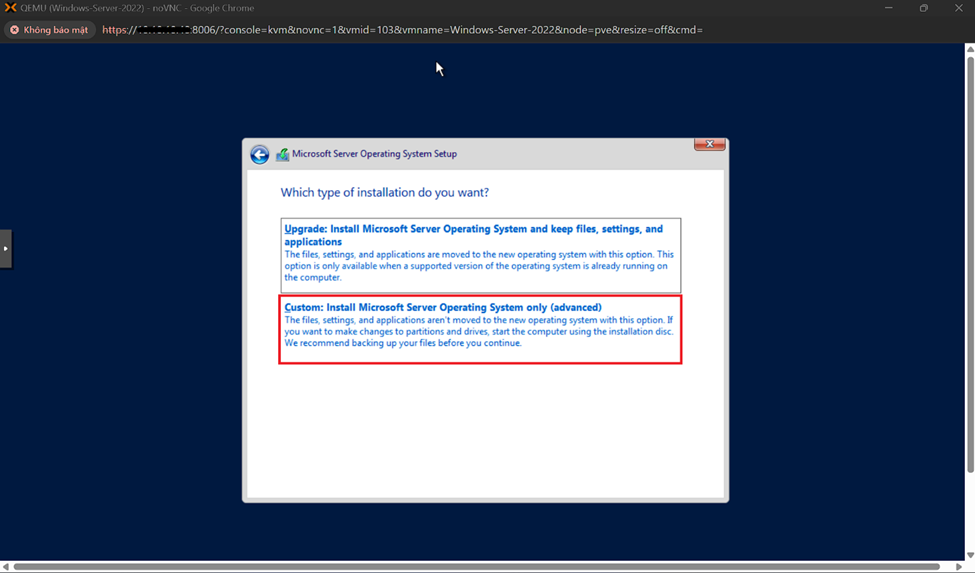Click the 'Which type of installation' heading
The image size is (975, 573).
tap(384, 192)
